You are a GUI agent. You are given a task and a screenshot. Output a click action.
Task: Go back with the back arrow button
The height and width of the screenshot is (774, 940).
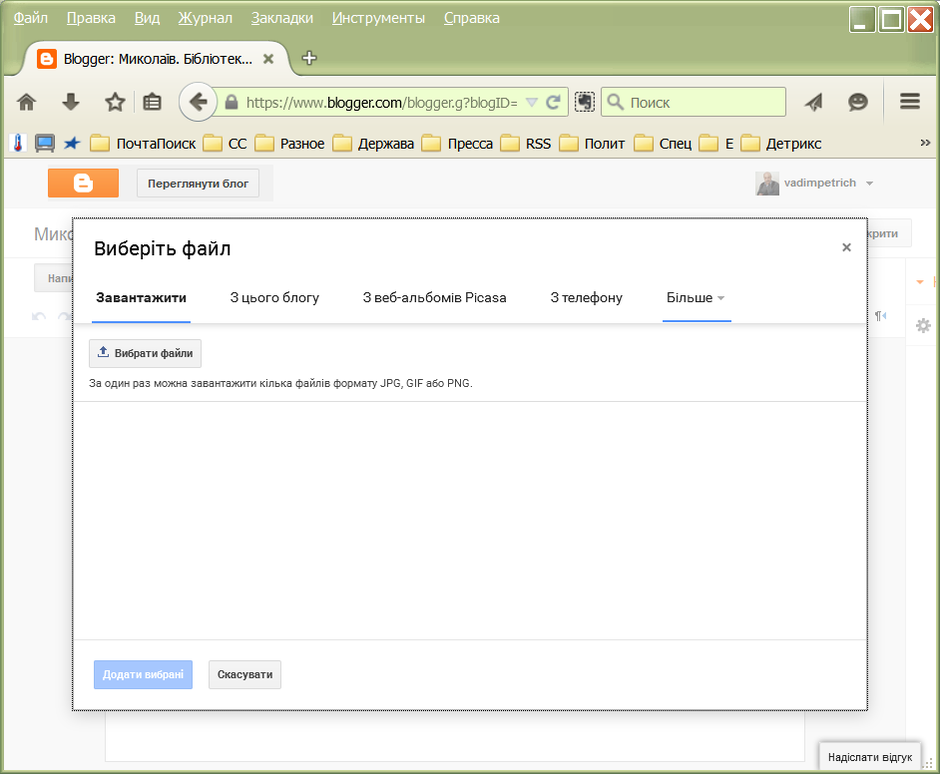click(x=198, y=102)
